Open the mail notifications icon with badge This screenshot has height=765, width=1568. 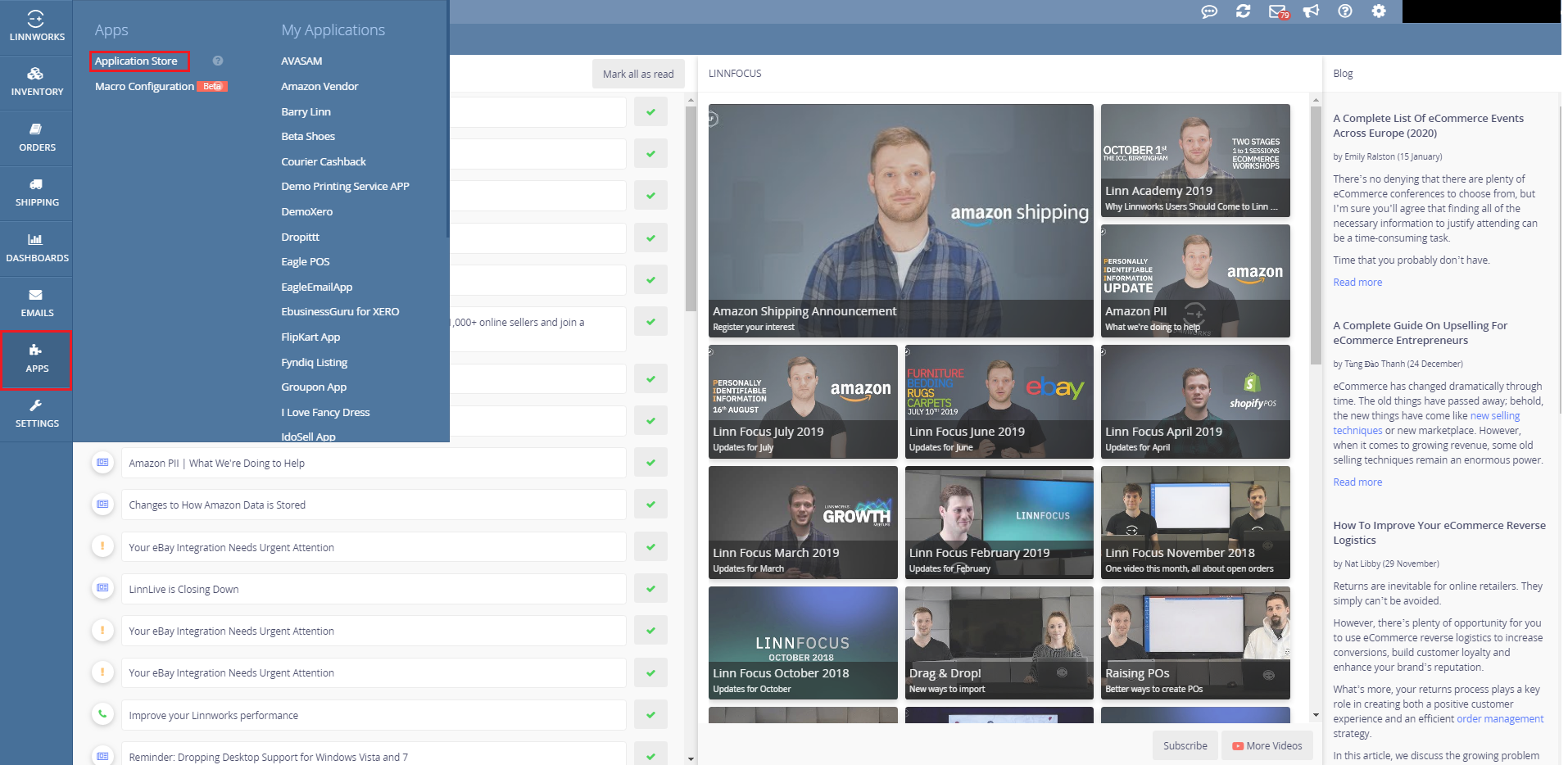click(1278, 12)
